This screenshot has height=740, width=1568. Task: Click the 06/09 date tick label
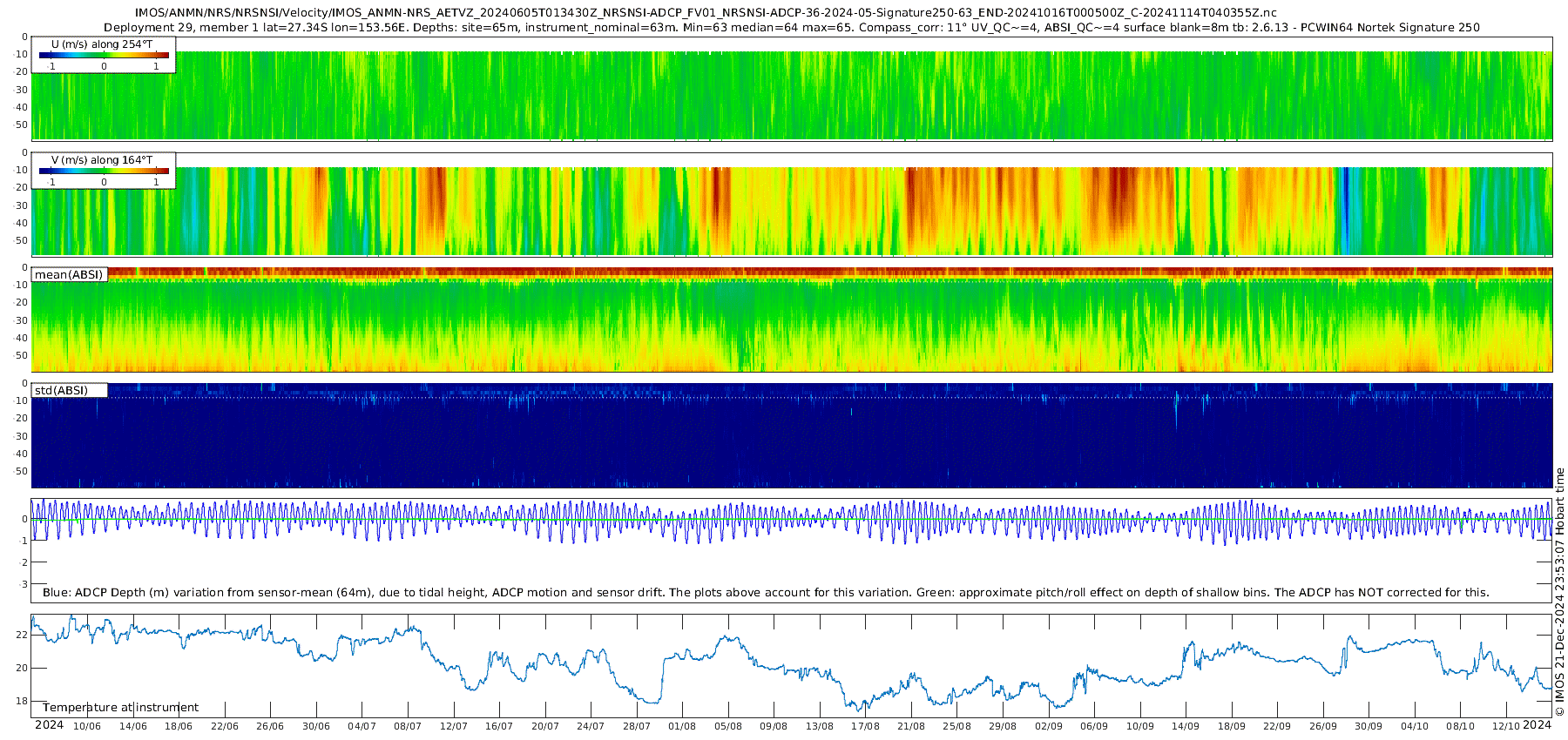coord(1094,726)
